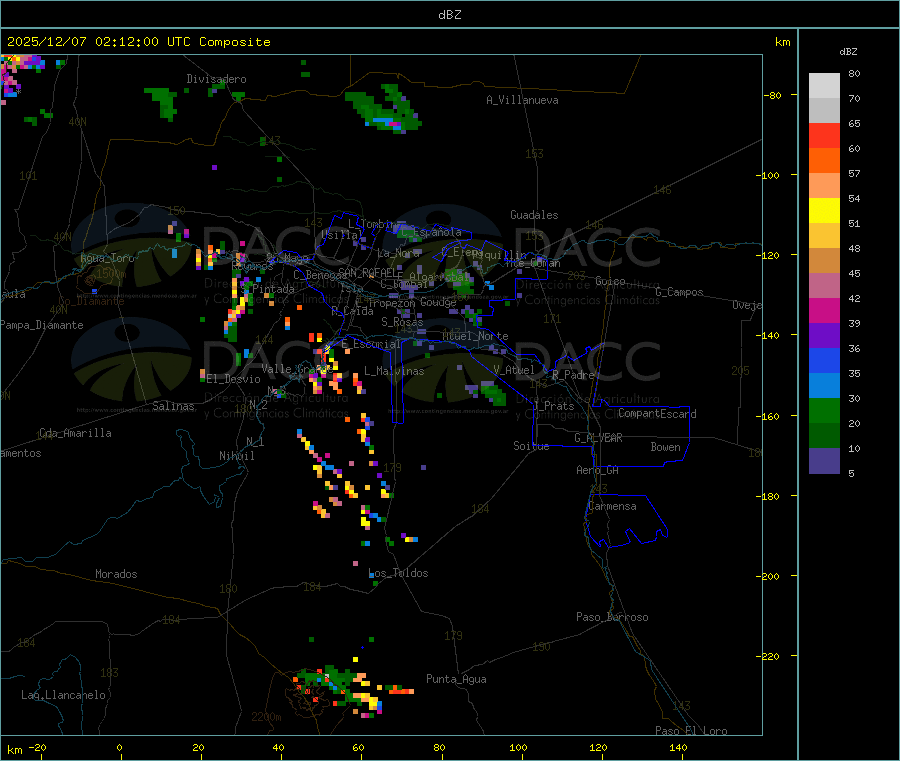The height and width of the screenshot is (761, 900).
Task: Select the magenta 42 dBZ legend swatch
Action: (824, 310)
